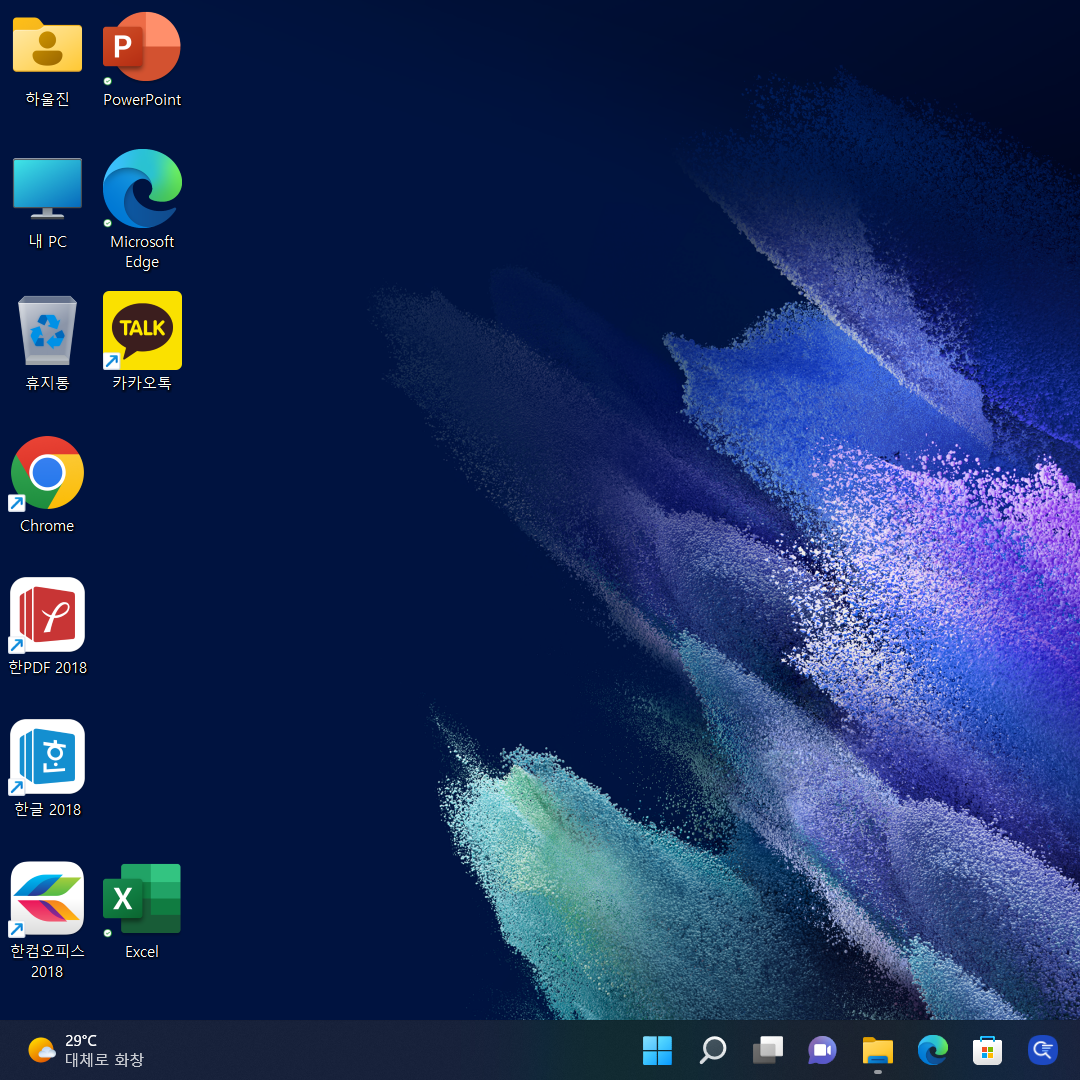
Task: Open the 한컴오피스 2018 shortcut
Action: [47, 898]
